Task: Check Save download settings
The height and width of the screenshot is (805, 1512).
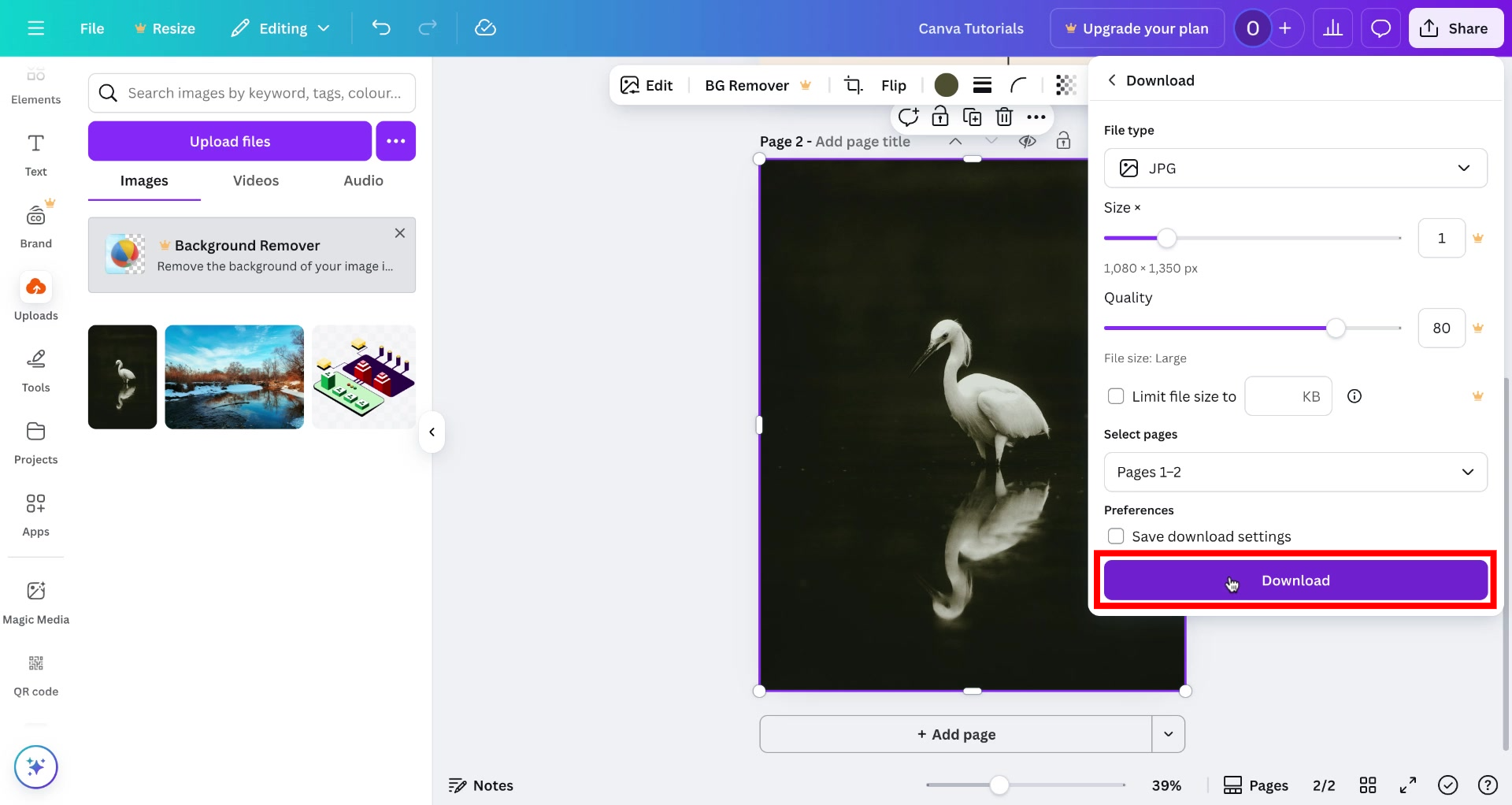Action: (x=1116, y=536)
